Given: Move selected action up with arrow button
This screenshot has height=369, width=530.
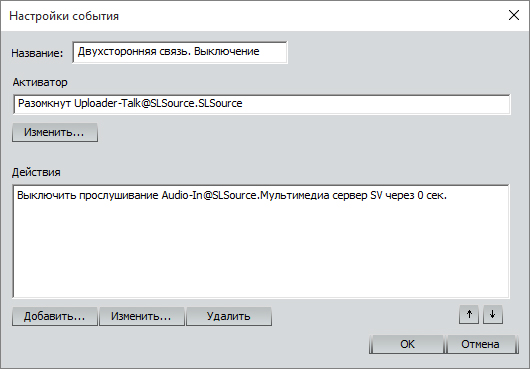Looking at the screenshot, I should pos(468,315).
